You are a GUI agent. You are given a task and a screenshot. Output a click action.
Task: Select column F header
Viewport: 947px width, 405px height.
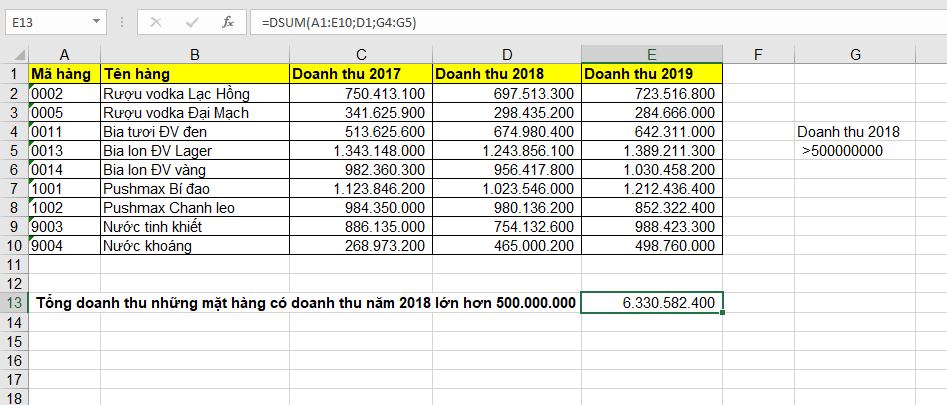758,55
